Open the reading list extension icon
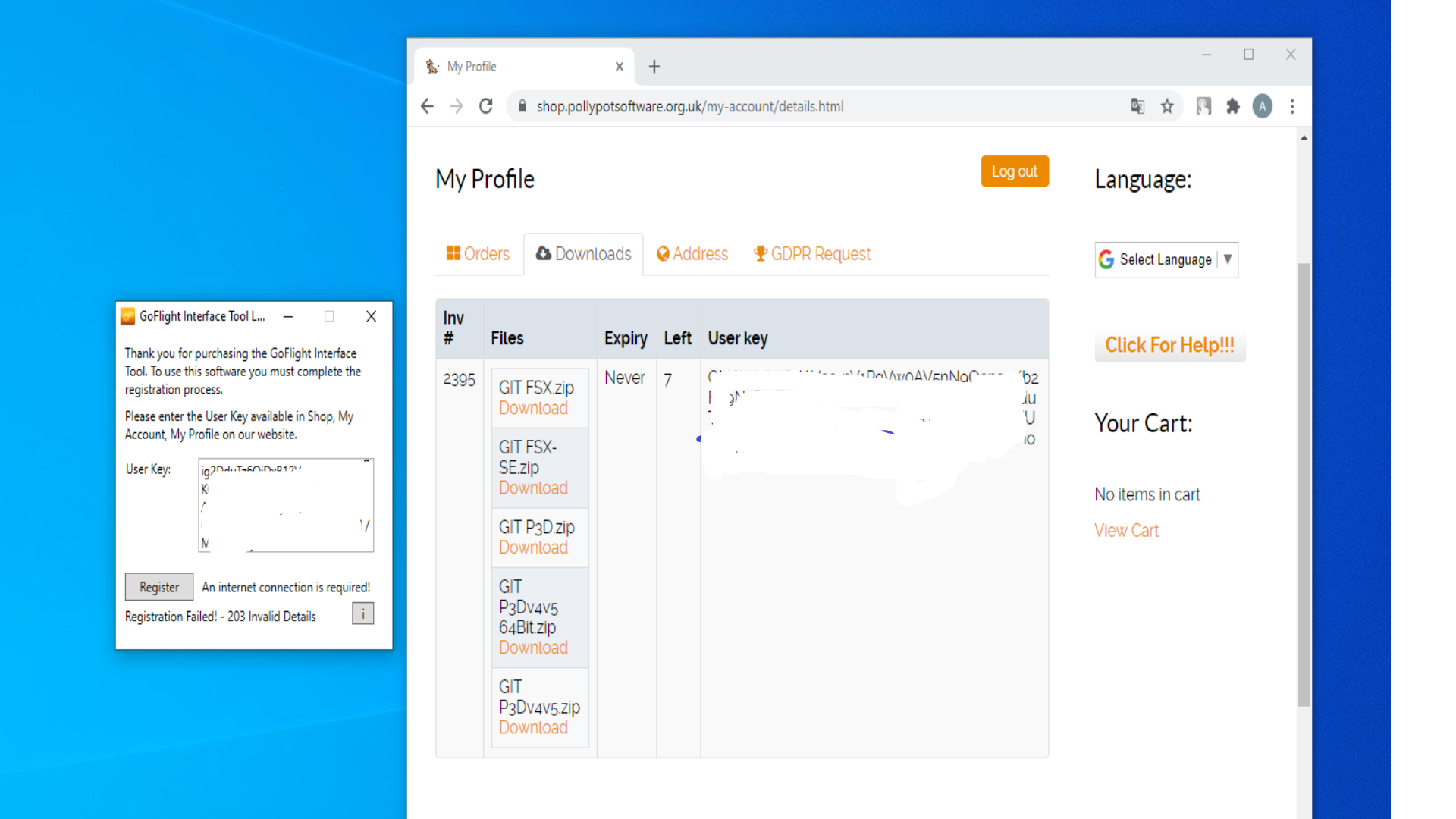Viewport: 1456px width, 819px height. [x=1203, y=106]
